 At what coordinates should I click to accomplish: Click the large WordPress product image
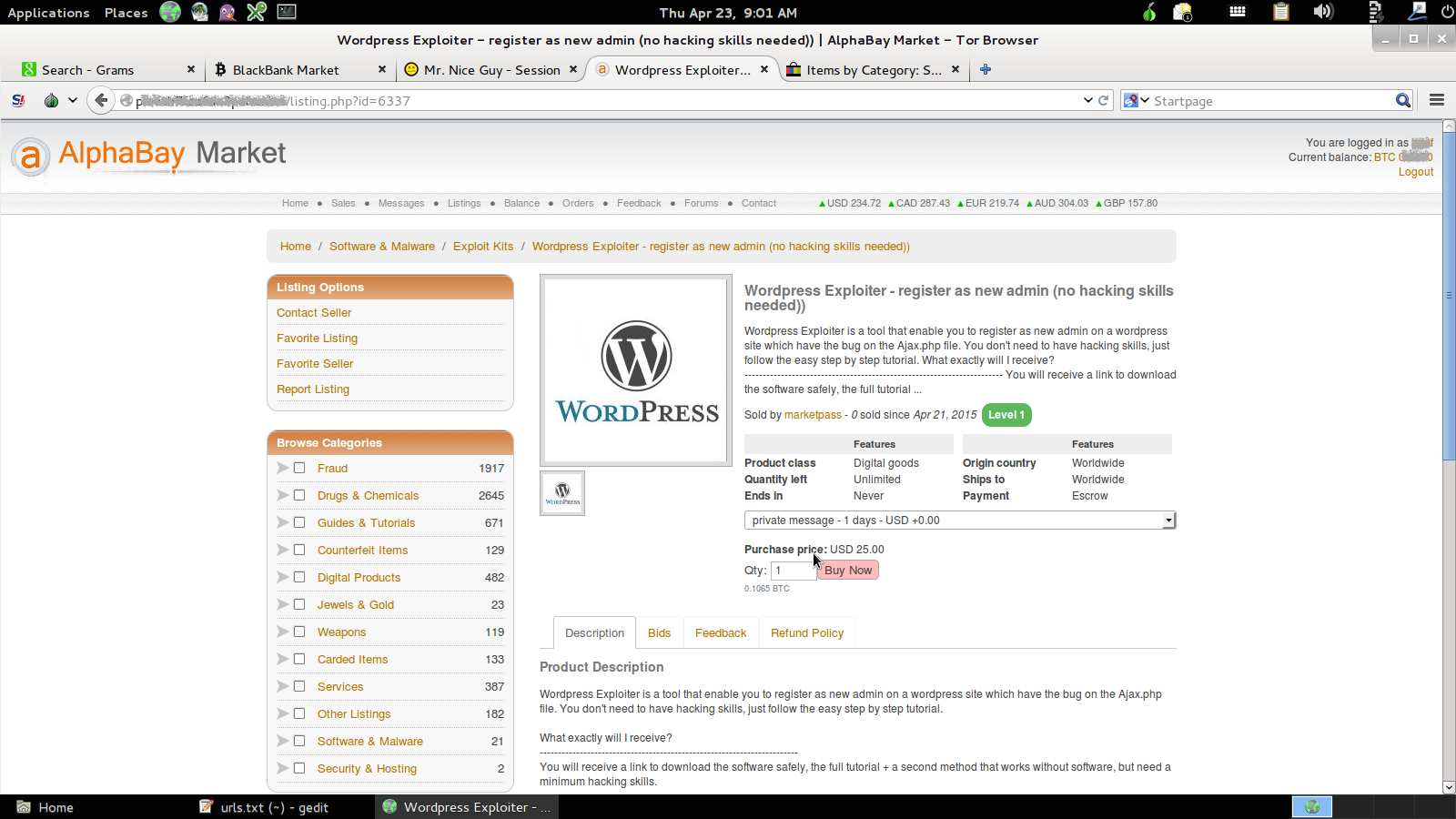pyautogui.click(x=636, y=371)
